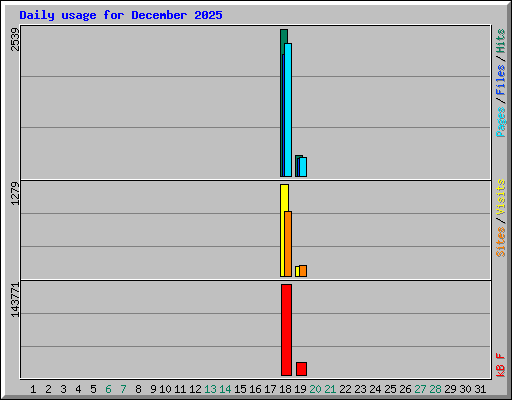Click the chart title 'Daily usage for December 2025'
This screenshot has width=512, height=400.
click(x=121, y=15)
